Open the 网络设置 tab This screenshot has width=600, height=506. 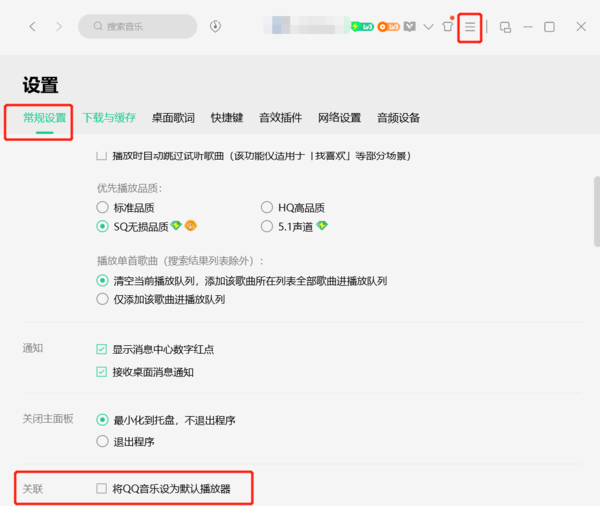tap(339, 118)
